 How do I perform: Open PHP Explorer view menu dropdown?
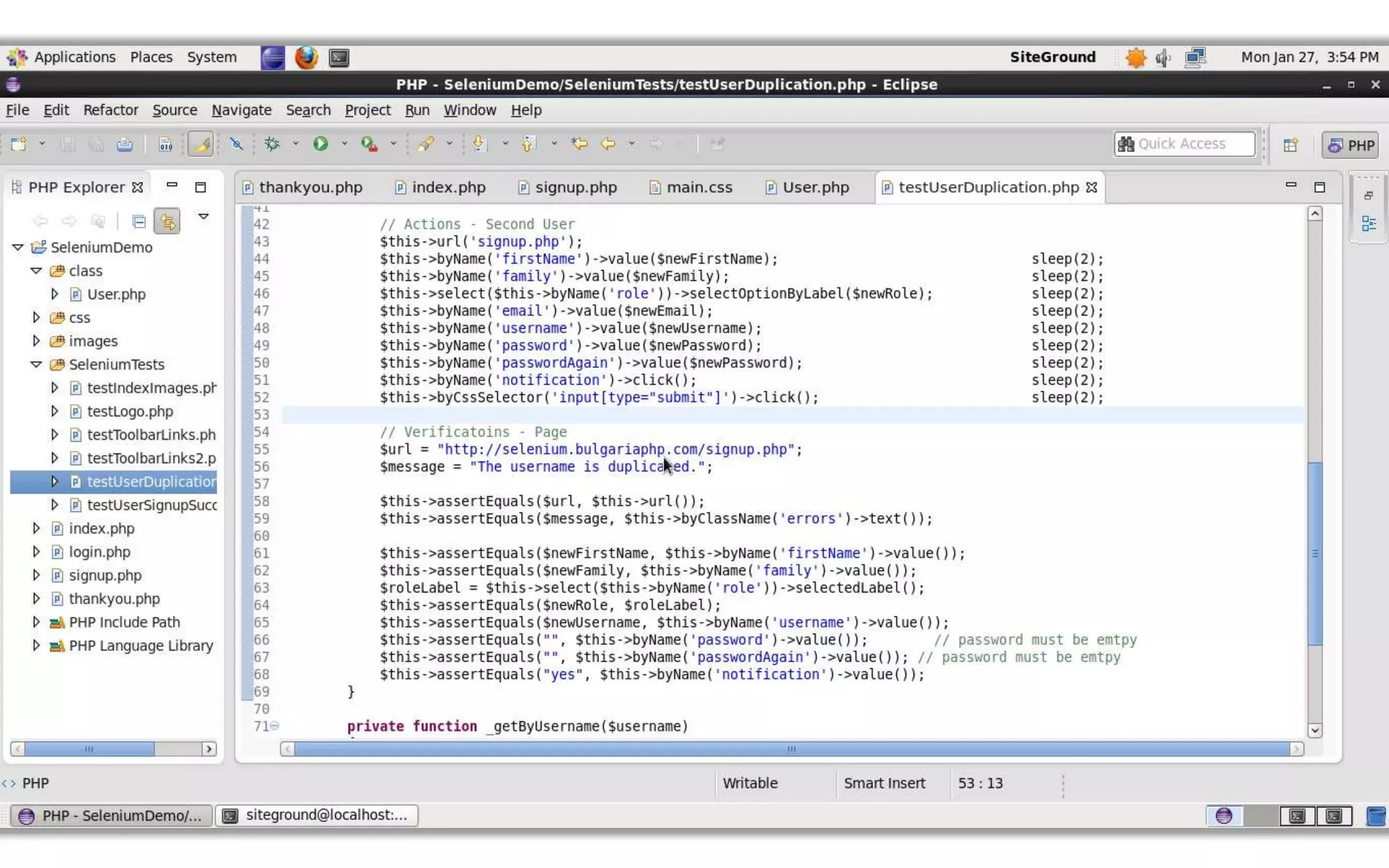pyautogui.click(x=203, y=217)
